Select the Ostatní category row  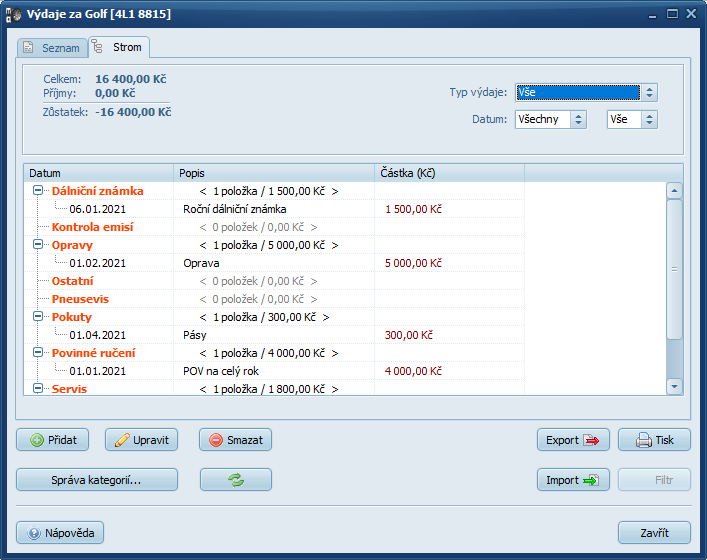coord(274,281)
